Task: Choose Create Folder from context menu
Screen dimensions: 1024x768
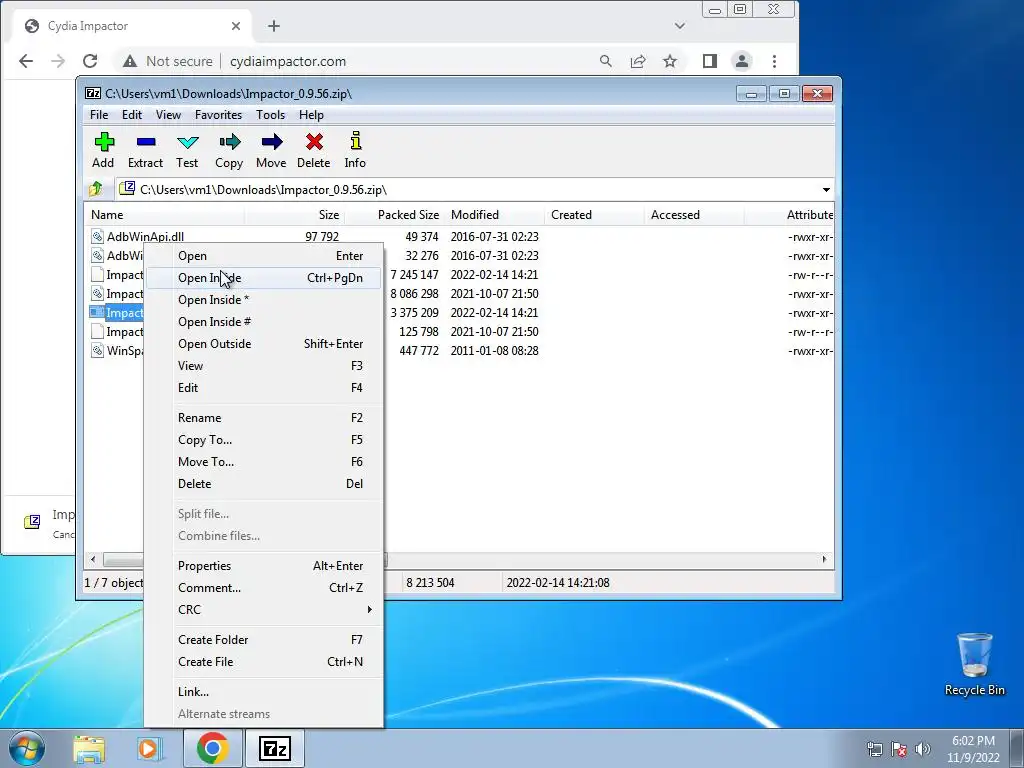Action: [x=263, y=640]
